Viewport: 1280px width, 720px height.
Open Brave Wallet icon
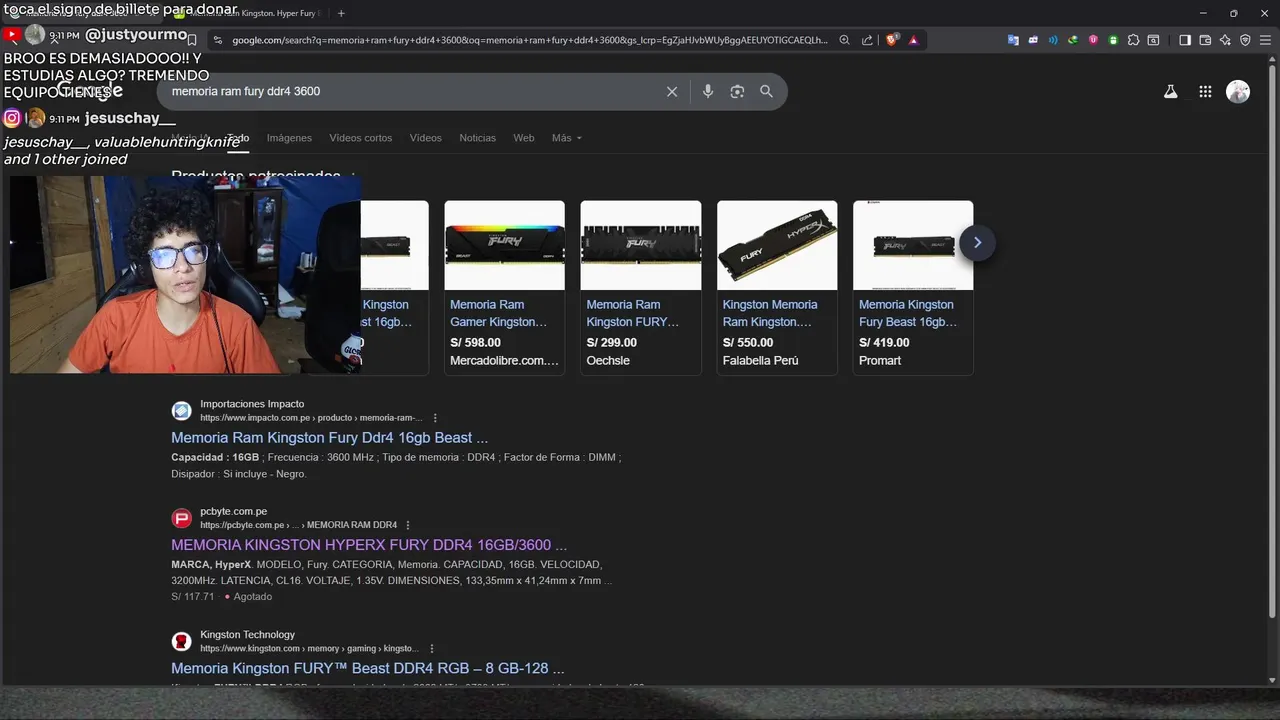pyautogui.click(x=1205, y=40)
